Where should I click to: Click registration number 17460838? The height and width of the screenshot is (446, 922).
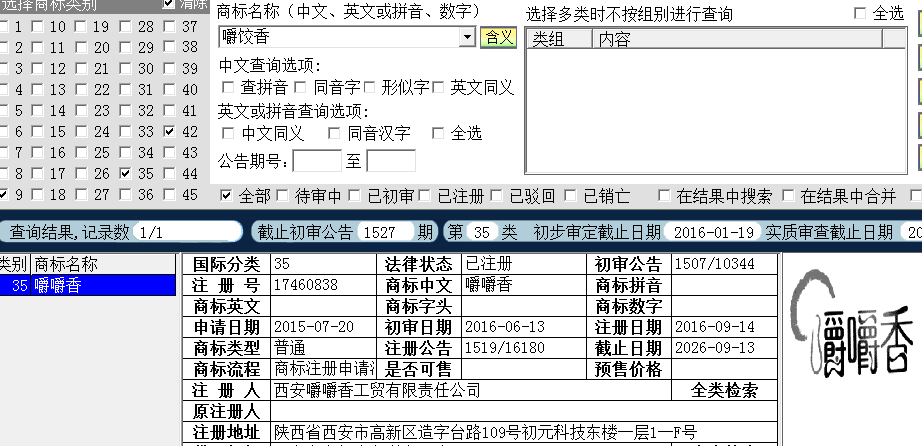click(x=306, y=285)
